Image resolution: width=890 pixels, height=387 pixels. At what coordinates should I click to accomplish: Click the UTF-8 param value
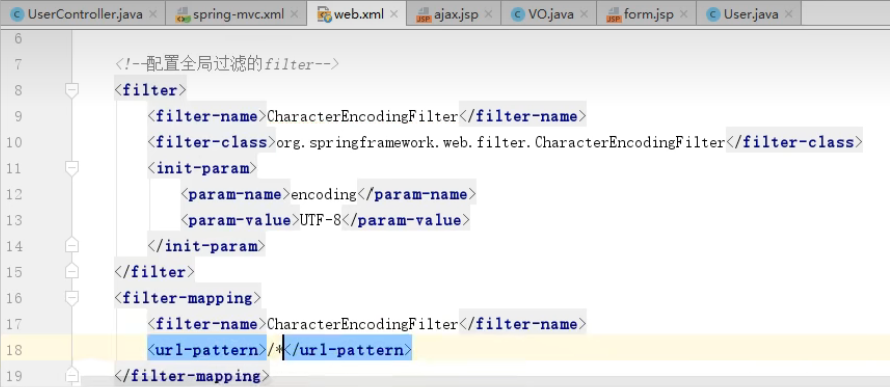point(321,220)
